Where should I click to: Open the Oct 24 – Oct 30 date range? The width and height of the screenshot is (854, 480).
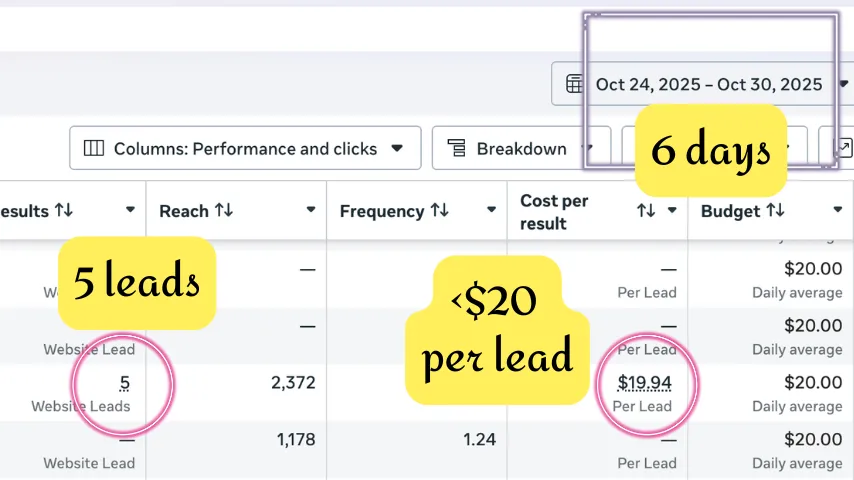coord(708,85)
